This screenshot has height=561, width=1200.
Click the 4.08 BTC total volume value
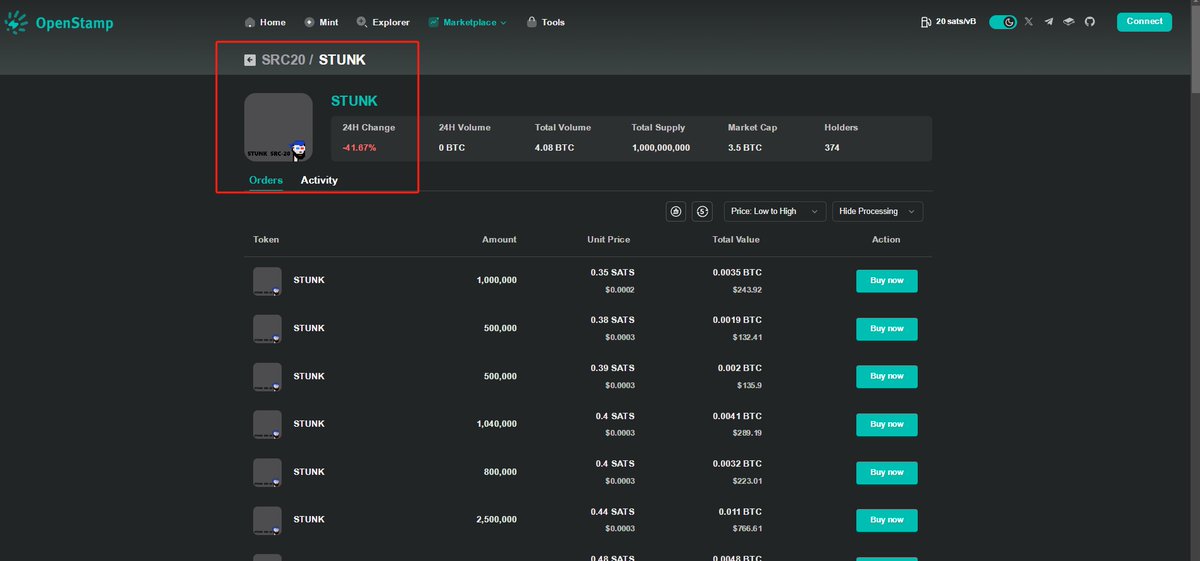point(555,148)
